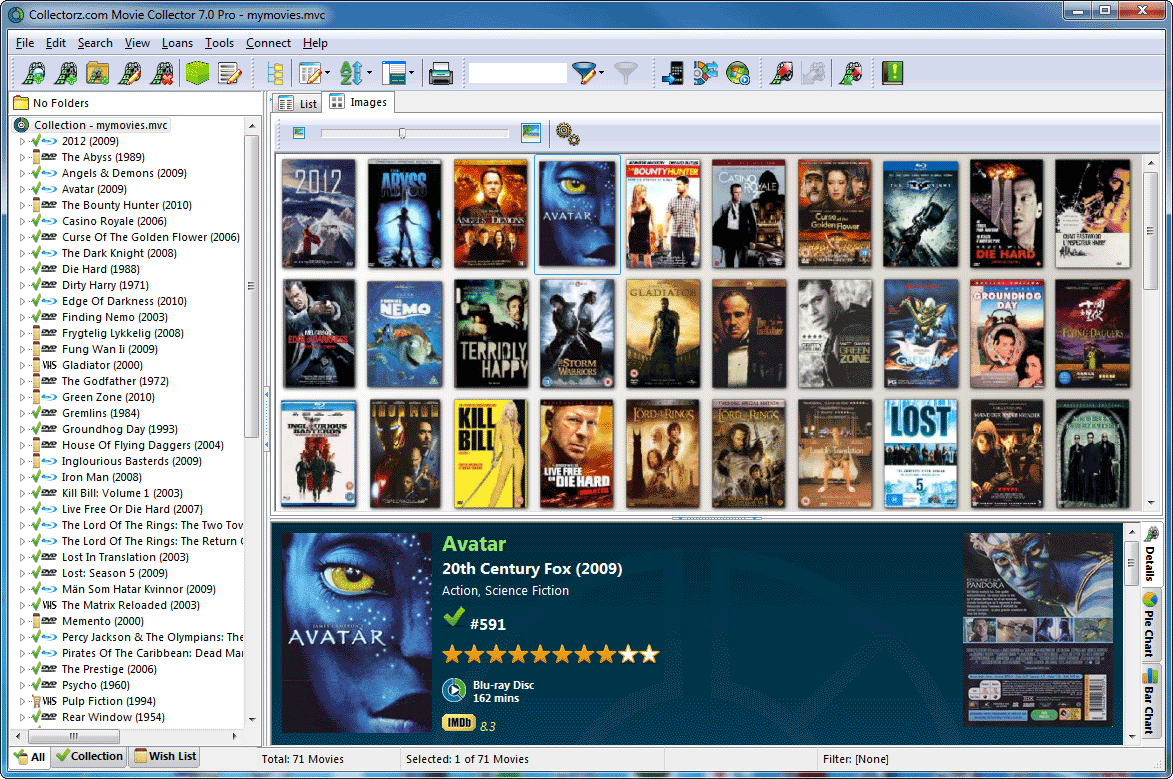The height and width of the screenshot is (779, 1173).
Task: Expand the 2012 (2009) tree row
Action: [x=22, y=141]
